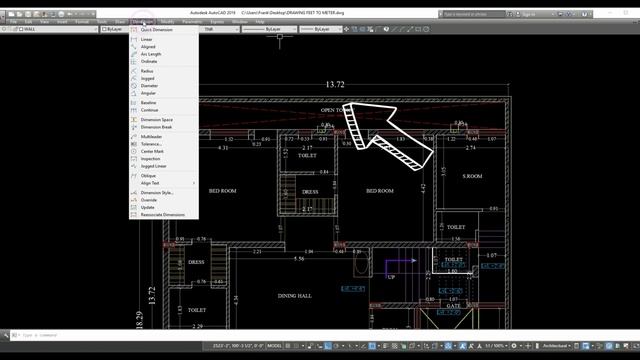Viewport: 640px width, 360px height.
Task: Click the Arc Length dimension icon
Action: coord(134,54)
